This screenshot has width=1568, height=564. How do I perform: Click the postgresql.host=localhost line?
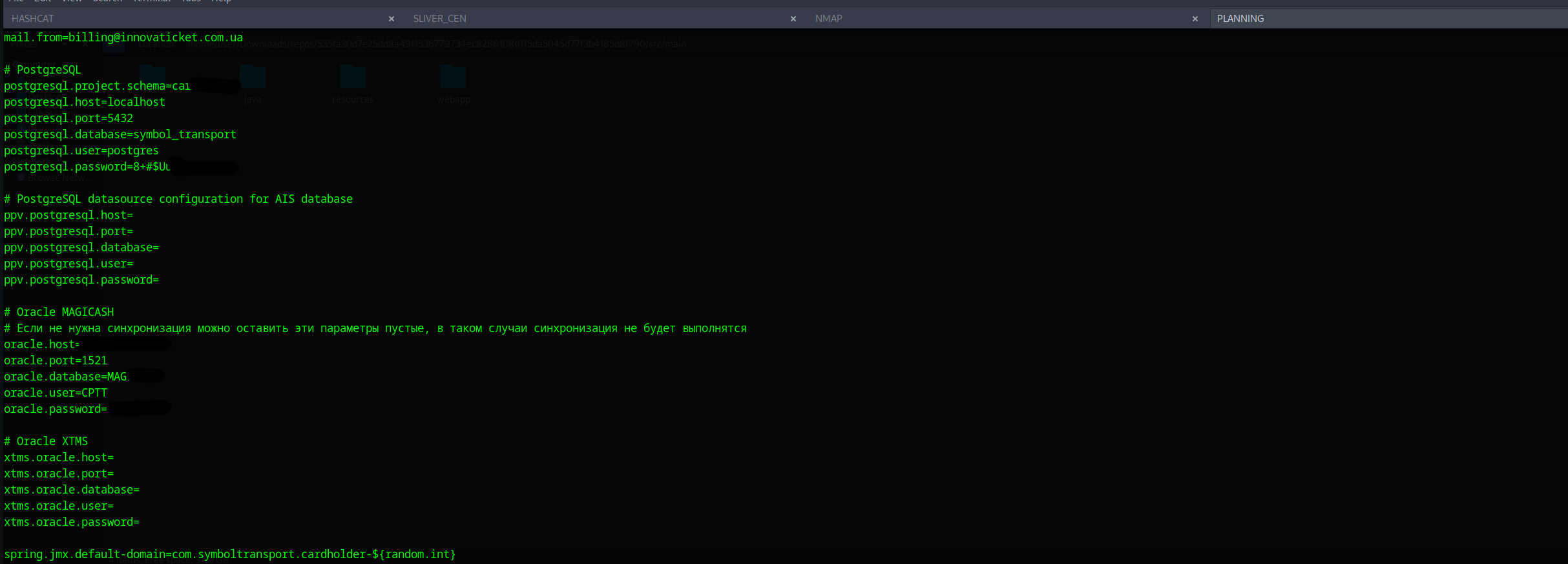[x=85, y=102]
